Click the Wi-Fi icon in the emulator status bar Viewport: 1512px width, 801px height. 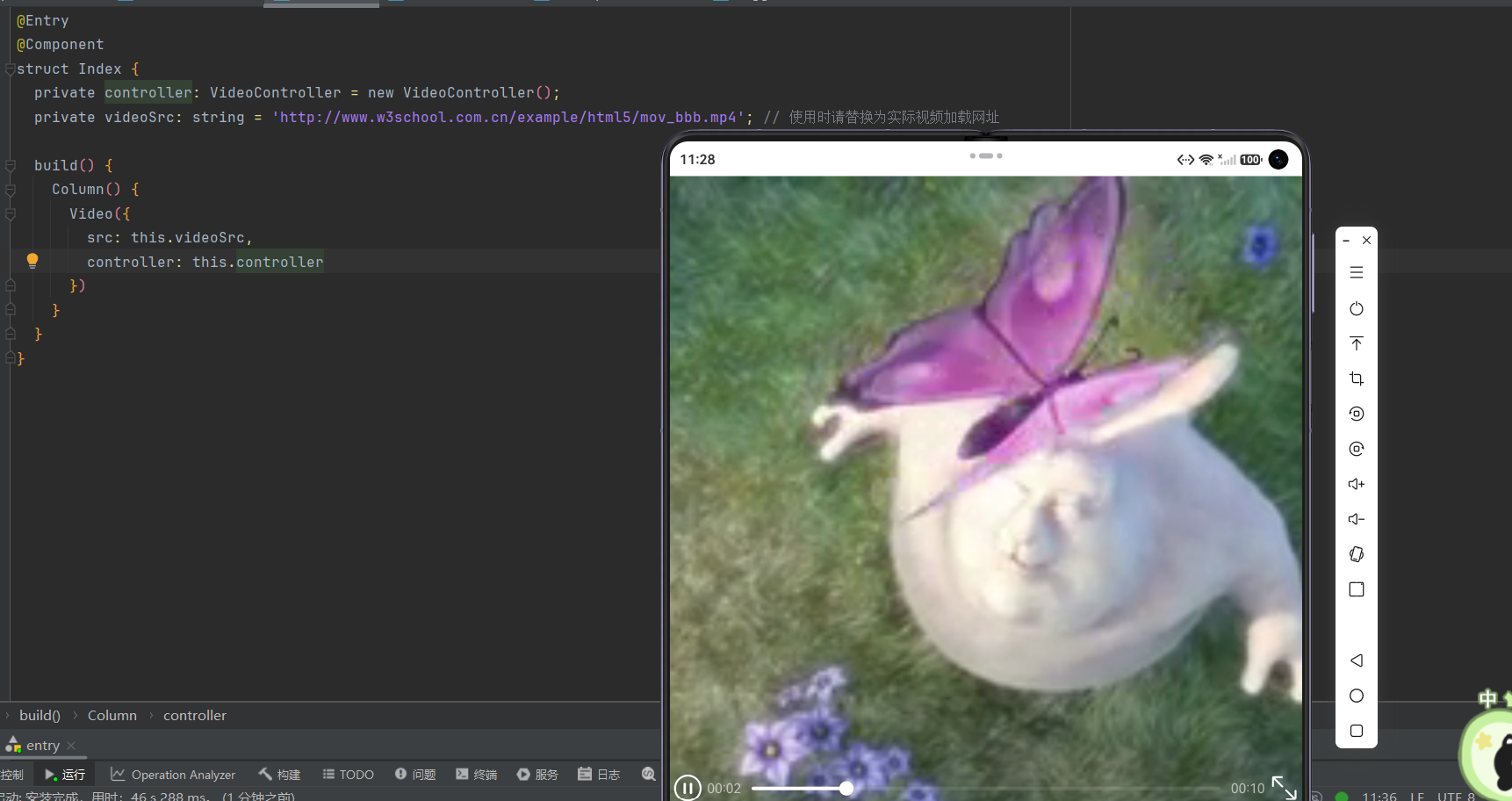pos(1206,160)
